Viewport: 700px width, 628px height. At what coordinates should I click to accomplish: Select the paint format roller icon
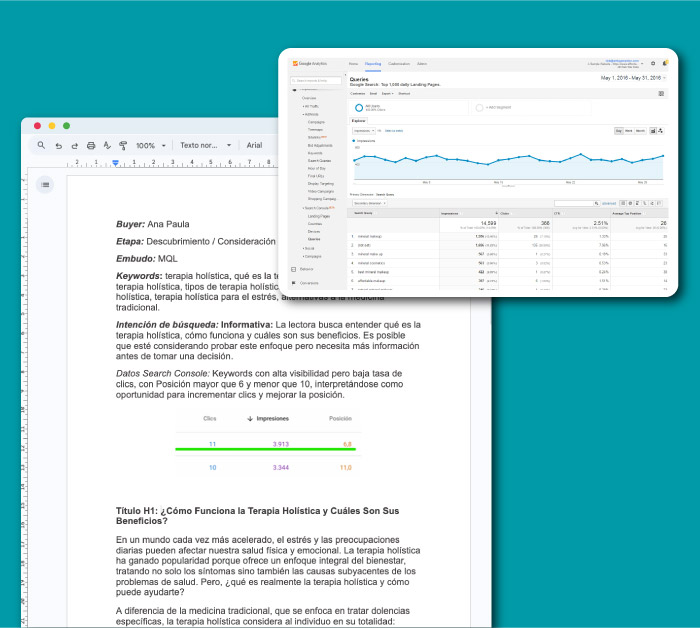tap(123, 145)
